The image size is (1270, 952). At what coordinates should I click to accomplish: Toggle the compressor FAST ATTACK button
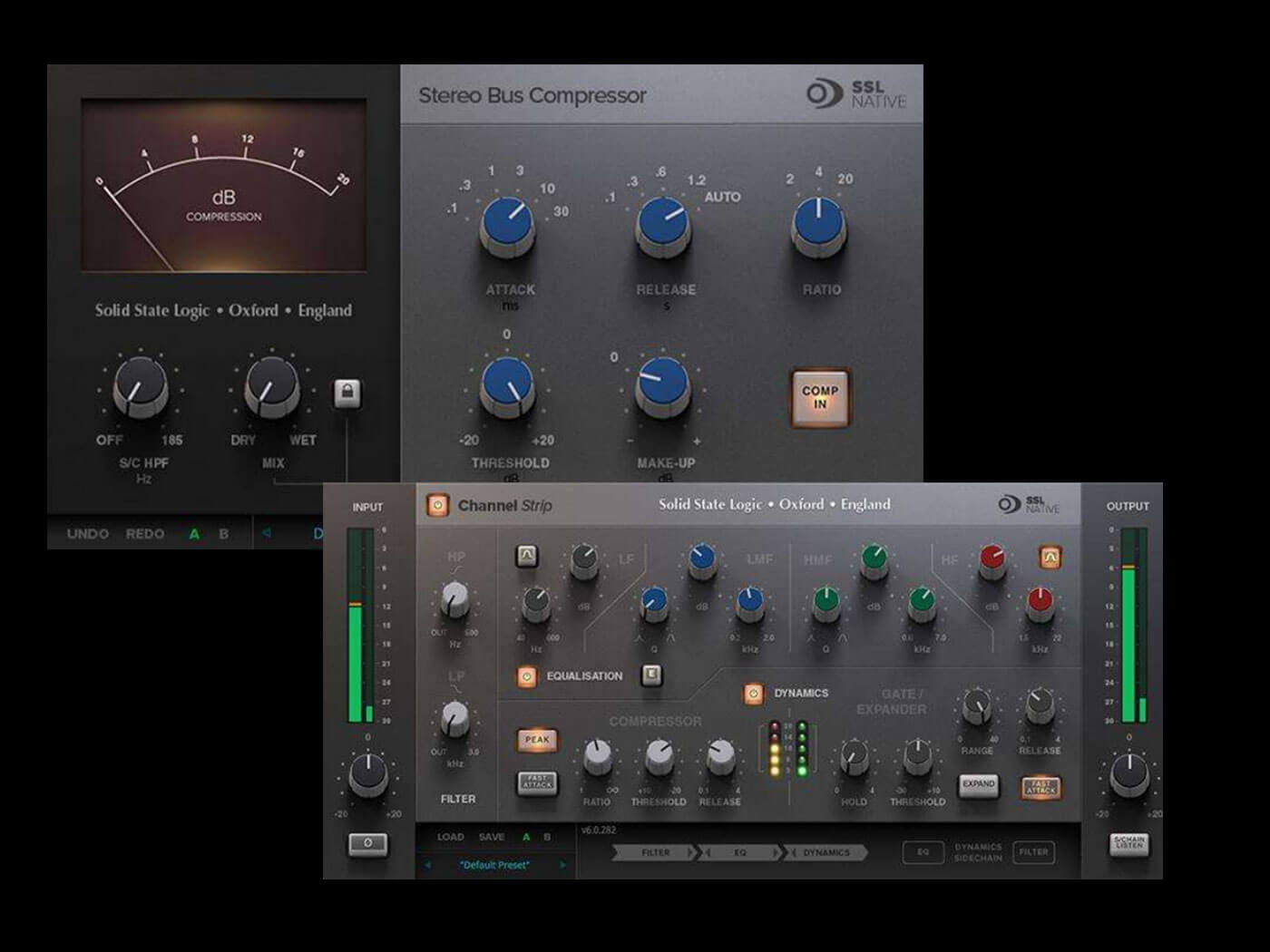(537, 782)
